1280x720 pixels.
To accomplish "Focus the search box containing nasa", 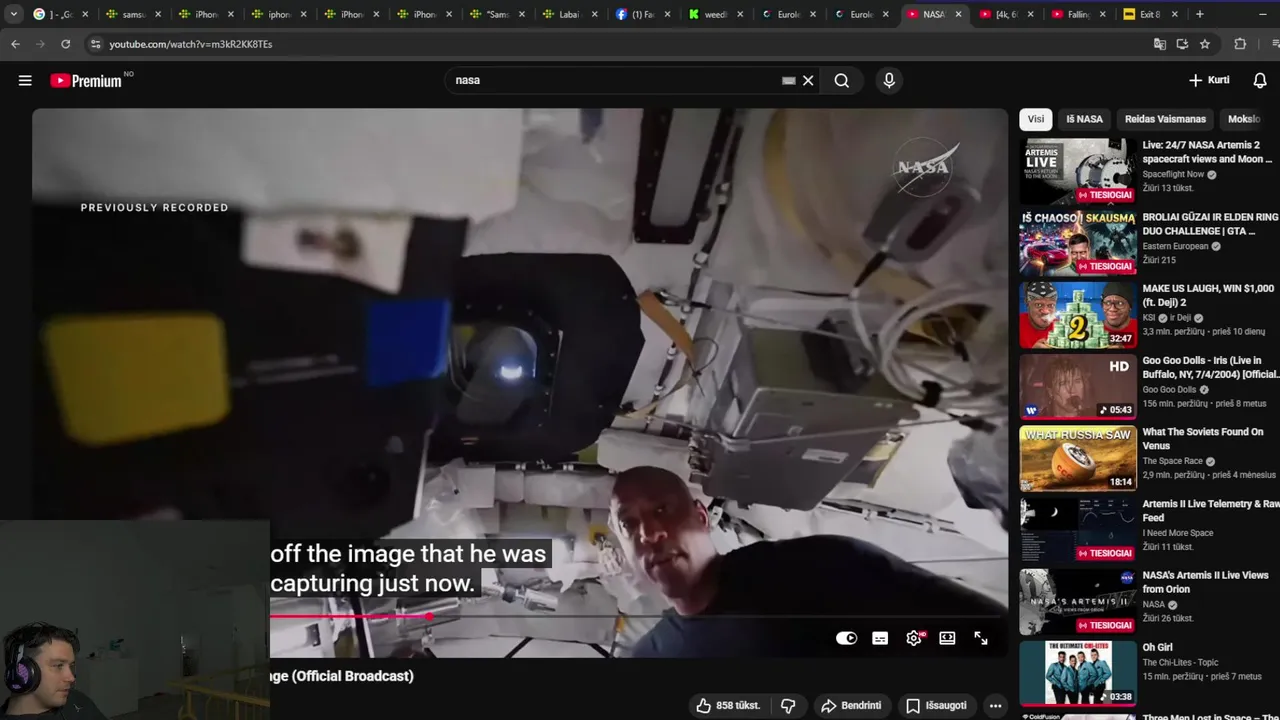I will pyautogui.click(x=615, y=80).
